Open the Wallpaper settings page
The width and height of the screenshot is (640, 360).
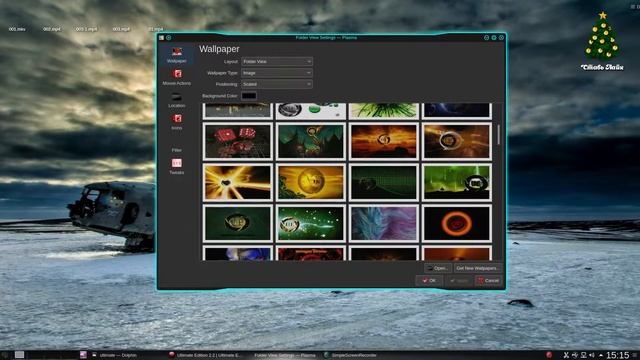point(176,55)
